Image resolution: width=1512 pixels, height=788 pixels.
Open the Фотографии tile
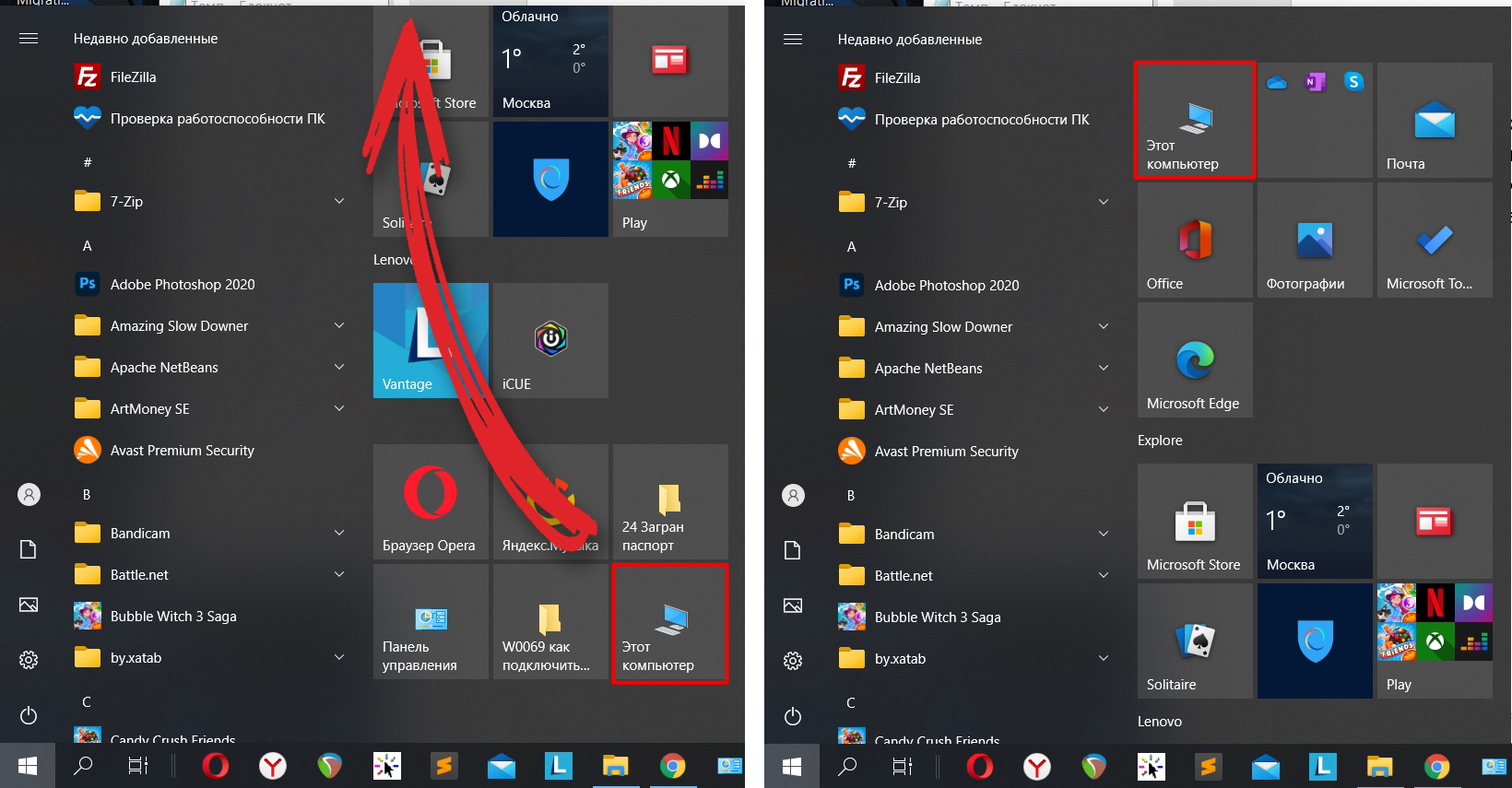pyautogui.click(x=1315, y=240)
